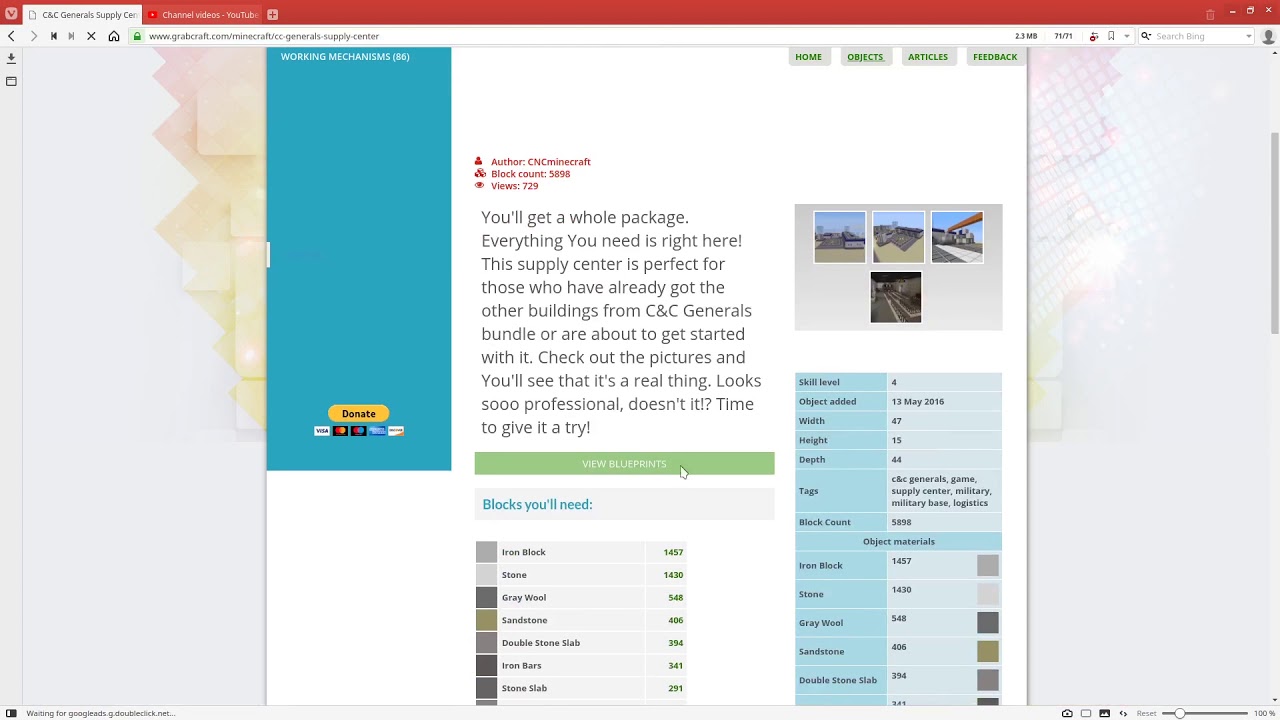This screenshot has width=1280, height=720.
Task: Open the dark interior thumbnail
Action: (896, 297)
